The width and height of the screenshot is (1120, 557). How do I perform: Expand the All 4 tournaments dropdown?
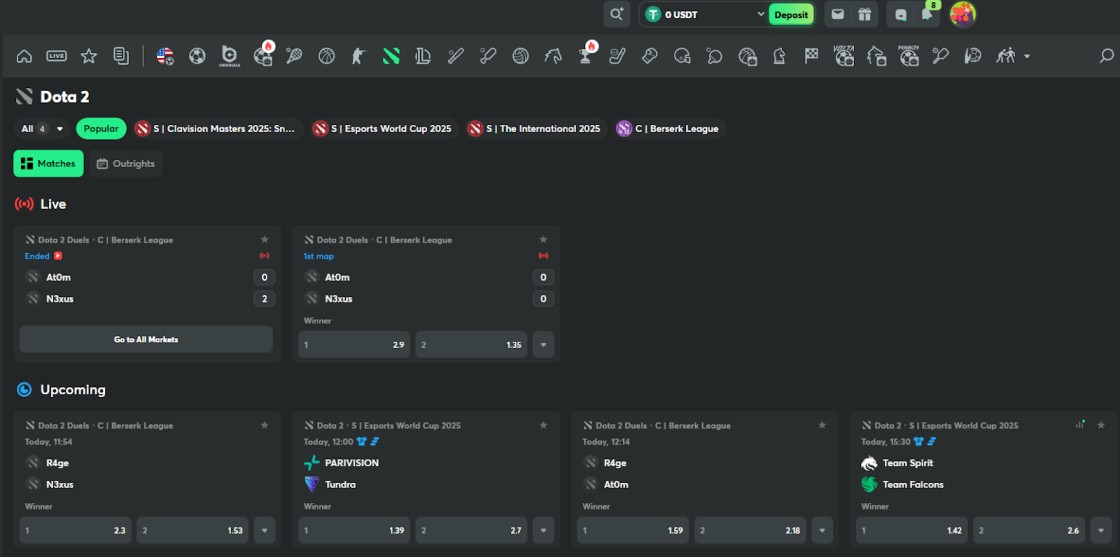click(42, 129)
